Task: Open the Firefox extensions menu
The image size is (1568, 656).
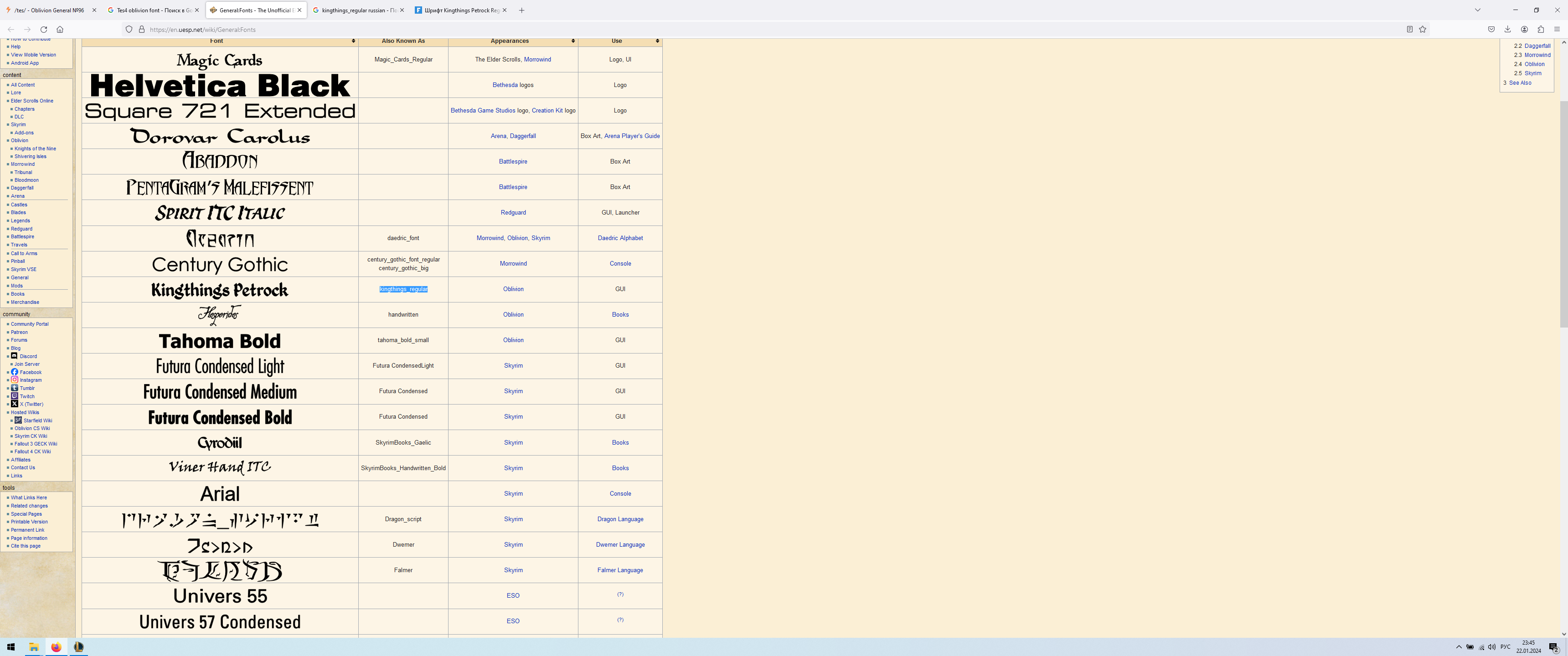Action: pyautogui.click(x=1541, y=29)
